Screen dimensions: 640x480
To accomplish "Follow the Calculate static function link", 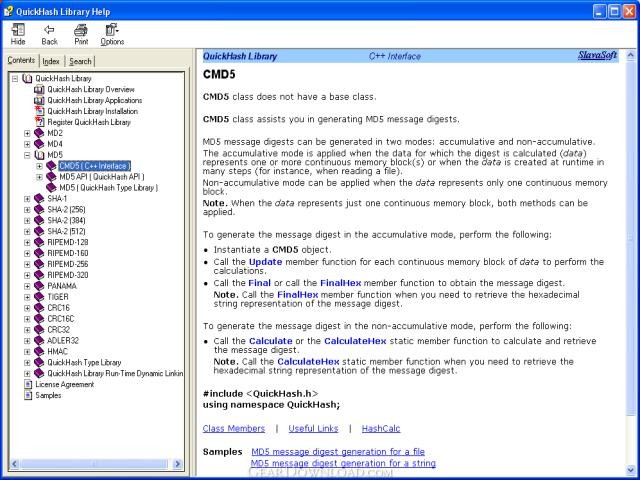I will (x=271, y=341).
